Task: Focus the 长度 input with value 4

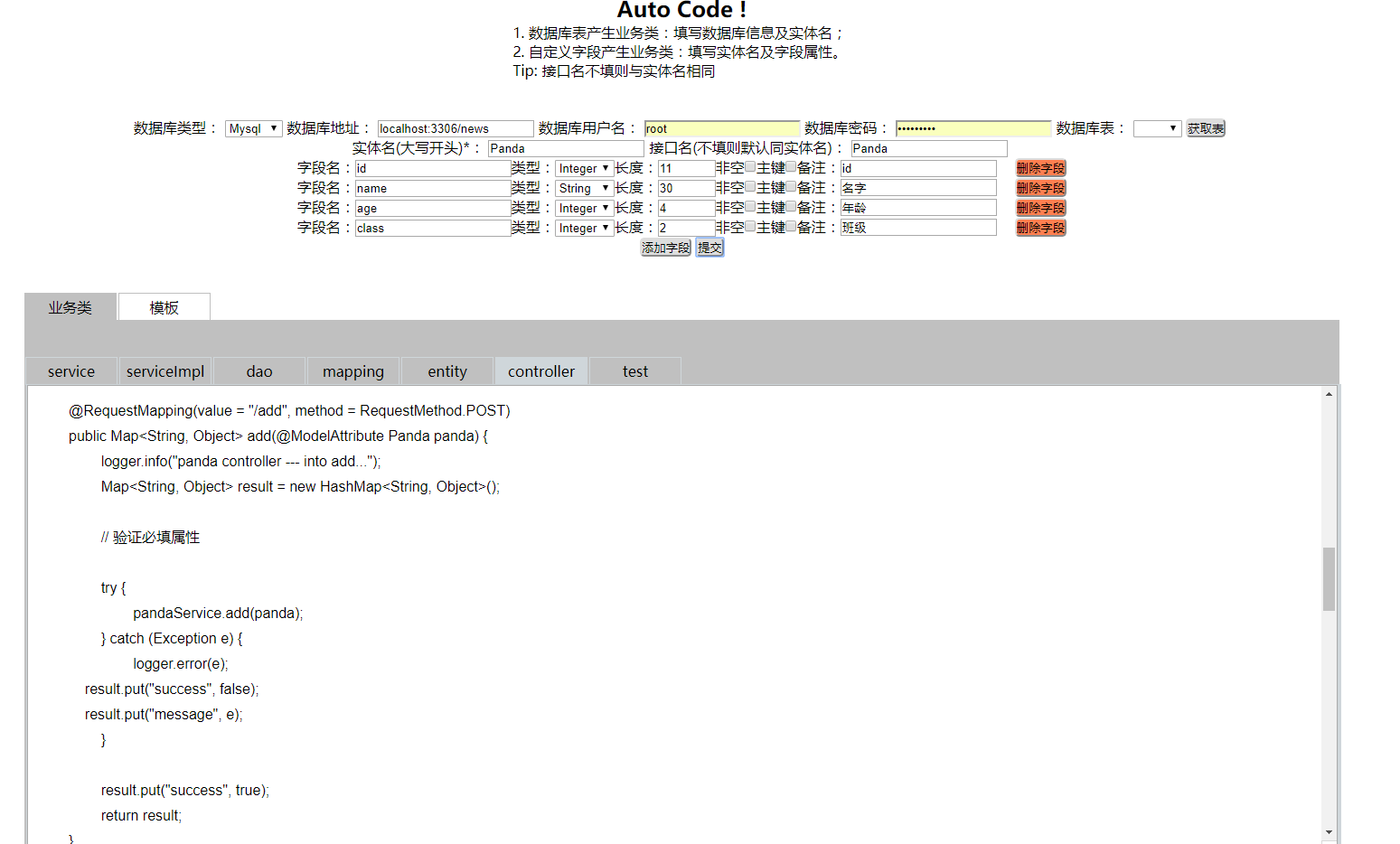Action: [687, 208]
